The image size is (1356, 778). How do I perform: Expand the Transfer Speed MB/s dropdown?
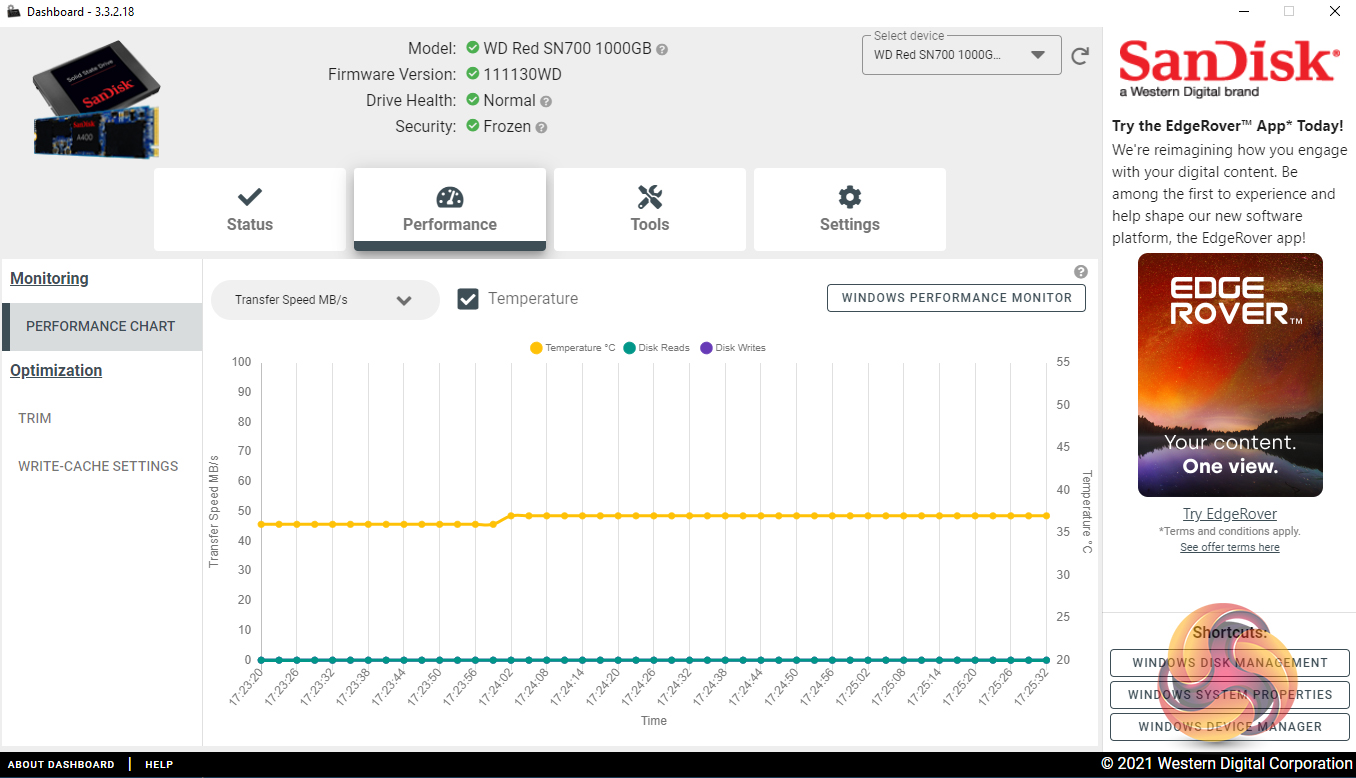tap(325, 300)
